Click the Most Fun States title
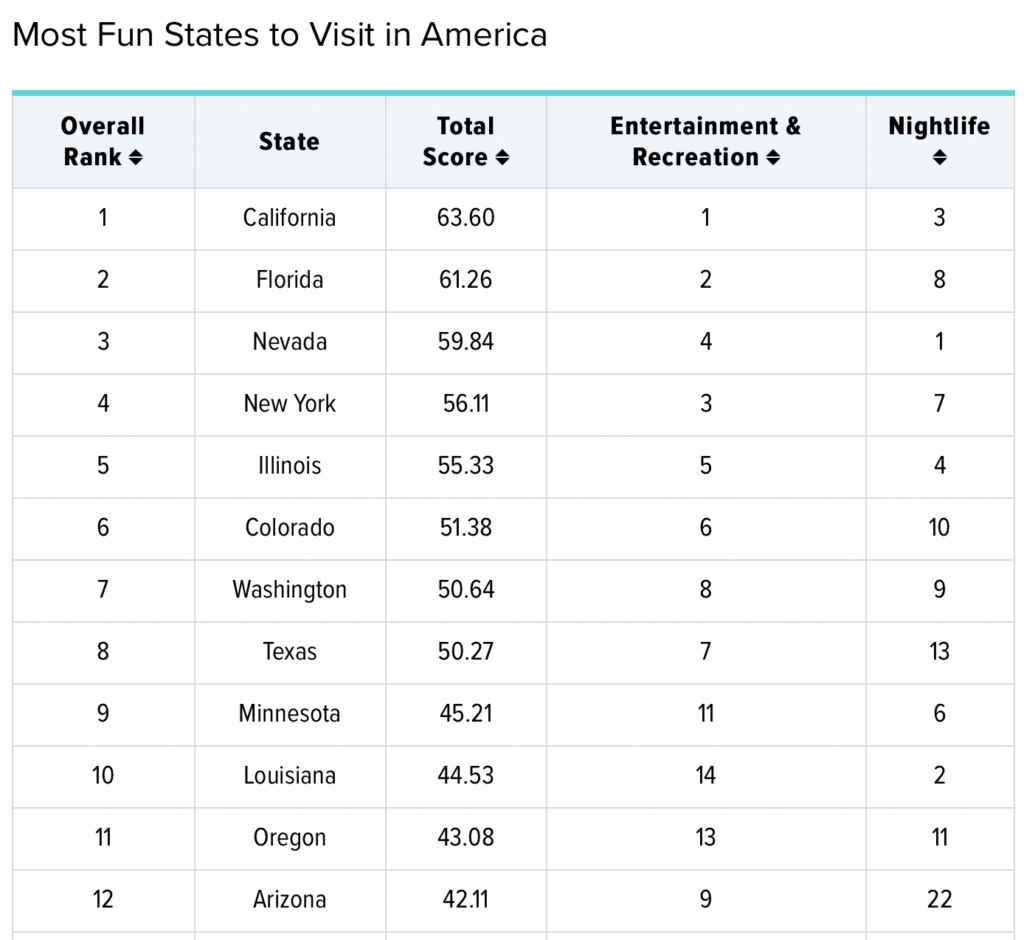This screenshot has width=1024, height=940. (x=279, y=35)
